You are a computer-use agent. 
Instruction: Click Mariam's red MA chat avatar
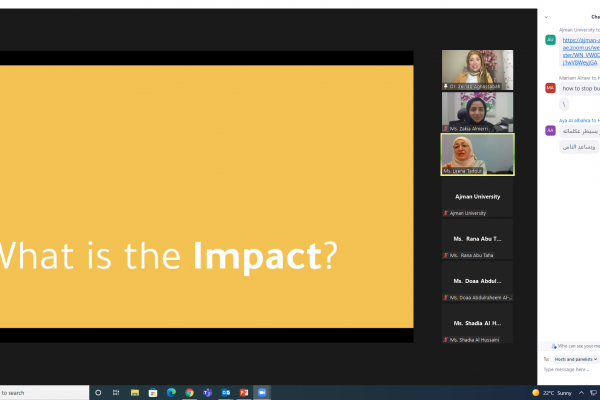(x=550, y=88)
